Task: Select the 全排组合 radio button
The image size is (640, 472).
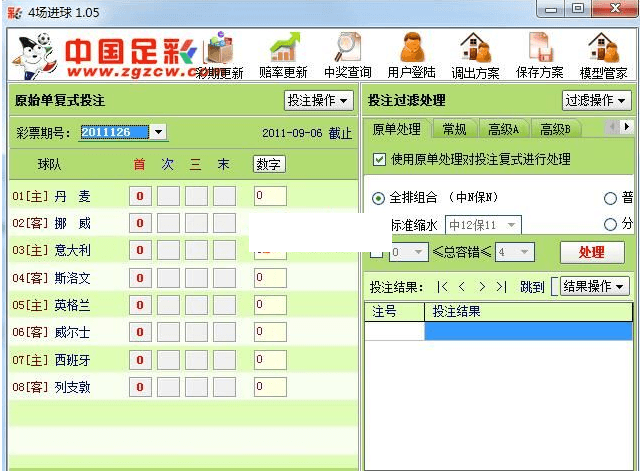Action: click(x=378, y=198)
